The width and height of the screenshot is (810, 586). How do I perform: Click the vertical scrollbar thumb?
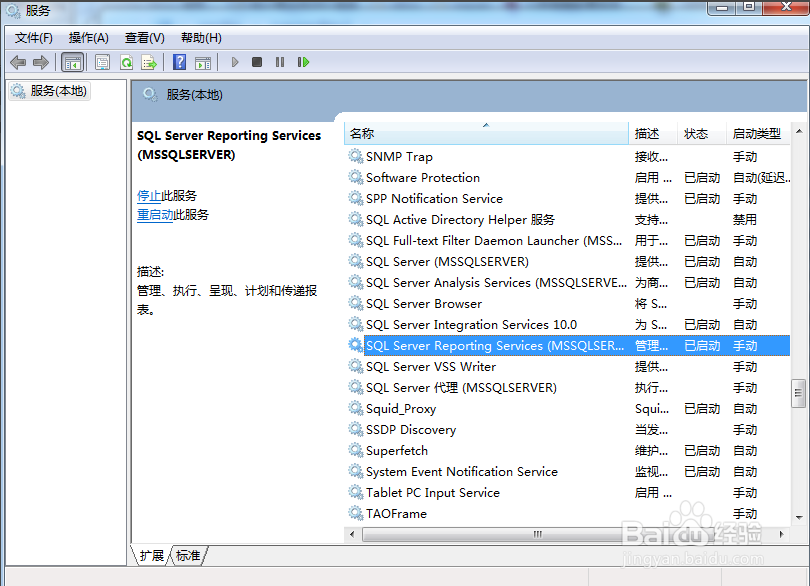[799, 393]
